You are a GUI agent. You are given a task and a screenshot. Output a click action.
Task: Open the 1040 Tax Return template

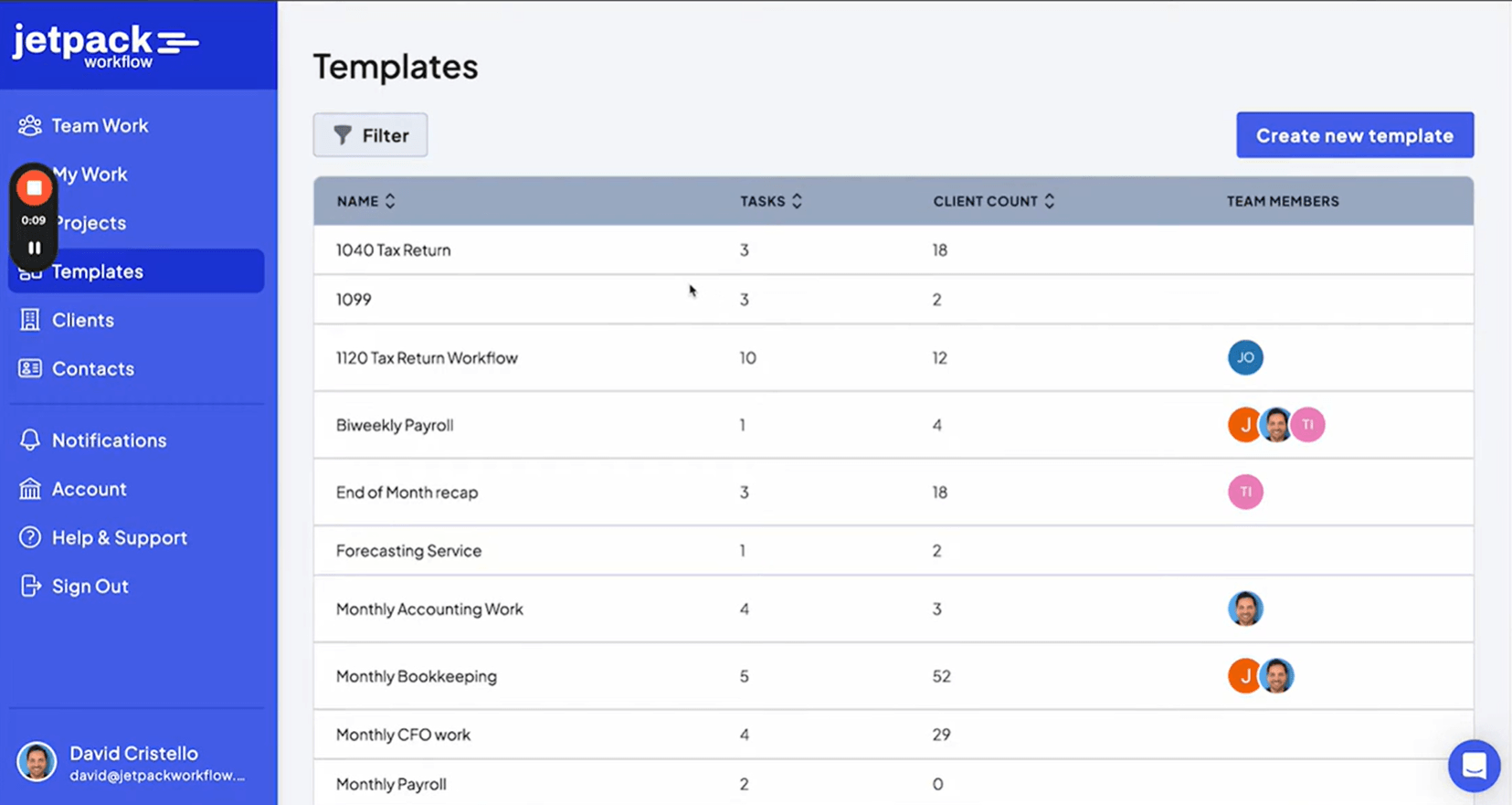coord(393,250)
